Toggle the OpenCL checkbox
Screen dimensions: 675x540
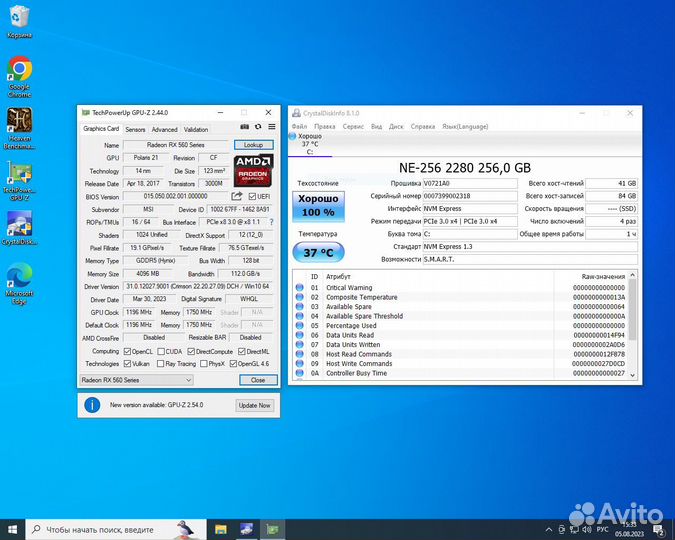click(x=127, y=351)
